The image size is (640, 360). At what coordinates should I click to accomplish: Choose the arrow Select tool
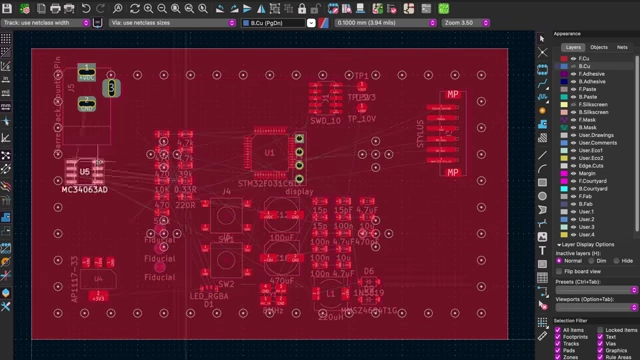(x=542, y=38)
